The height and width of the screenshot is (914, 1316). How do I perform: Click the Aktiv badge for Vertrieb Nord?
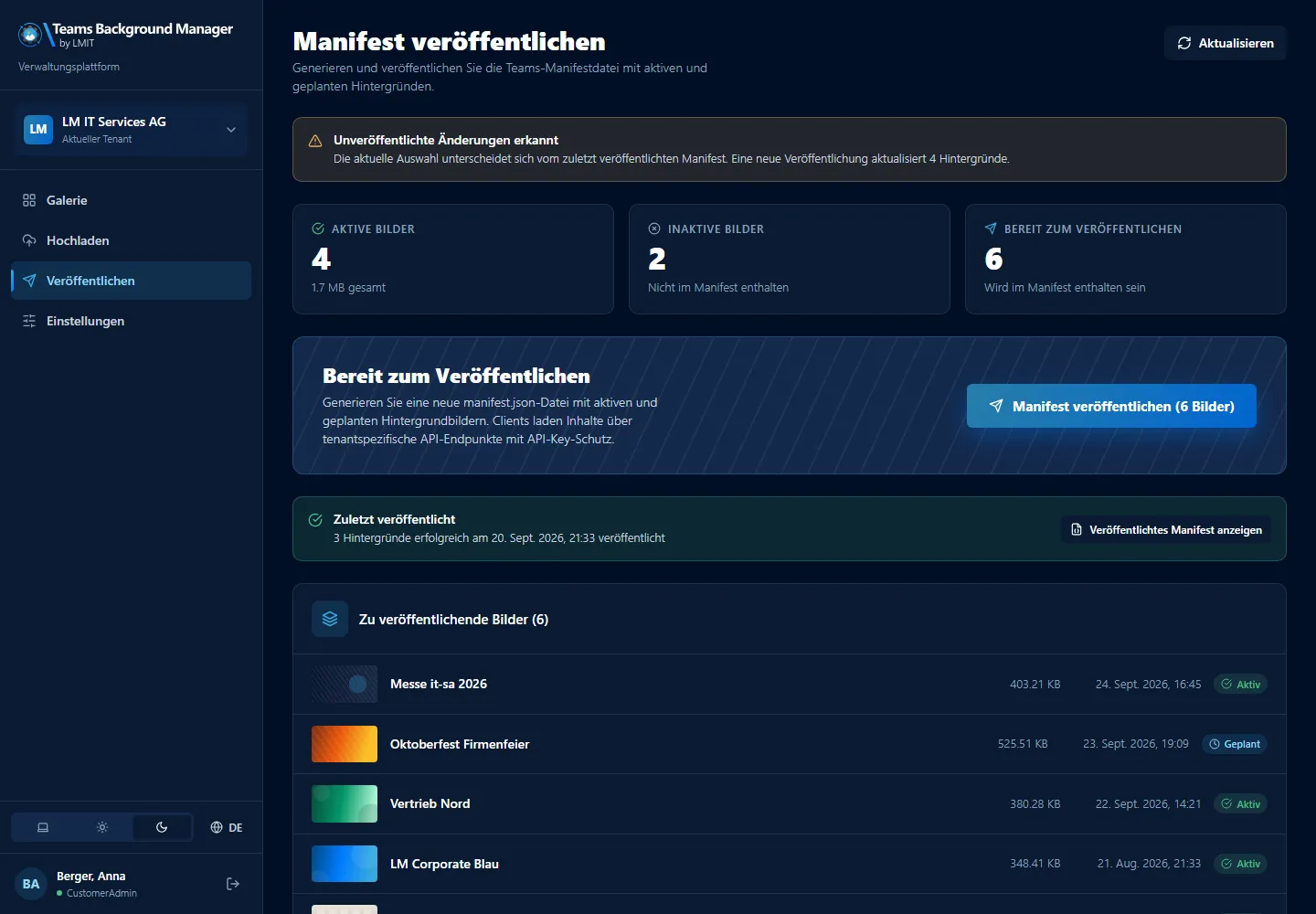[1240, 803]
